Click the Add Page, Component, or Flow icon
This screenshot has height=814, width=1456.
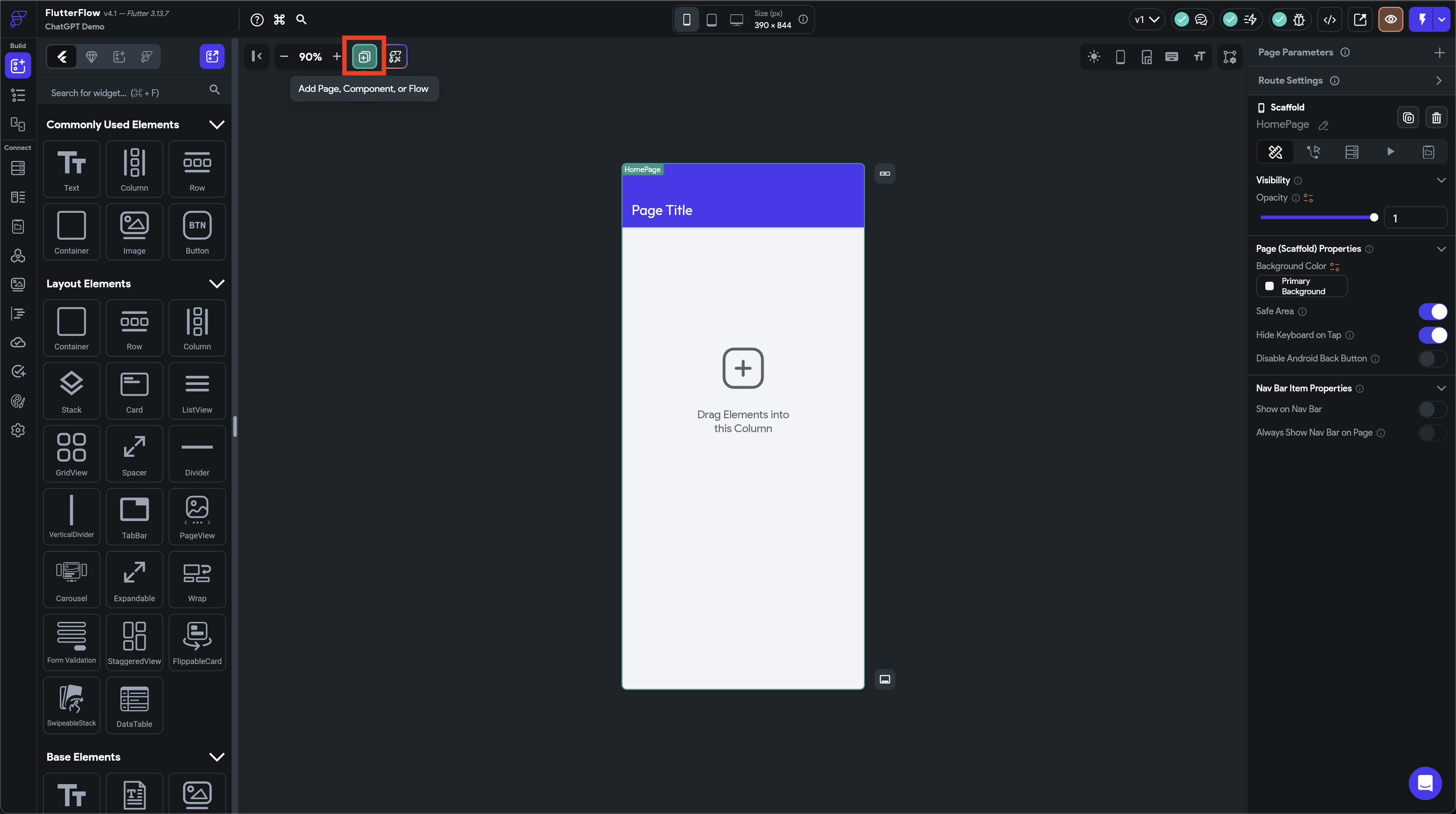tap(364, 56)
